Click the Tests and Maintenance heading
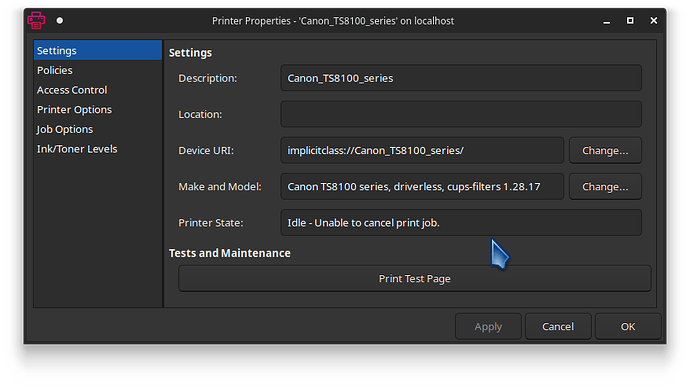 coord(230,253)
